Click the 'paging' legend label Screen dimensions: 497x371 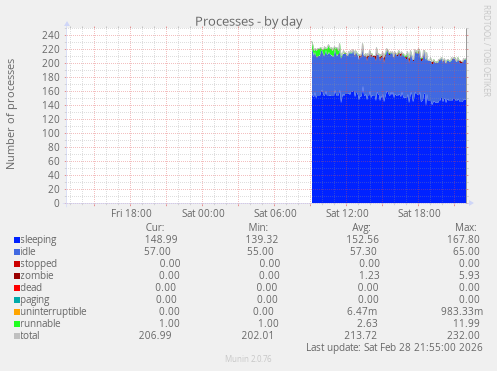point(35,300)
